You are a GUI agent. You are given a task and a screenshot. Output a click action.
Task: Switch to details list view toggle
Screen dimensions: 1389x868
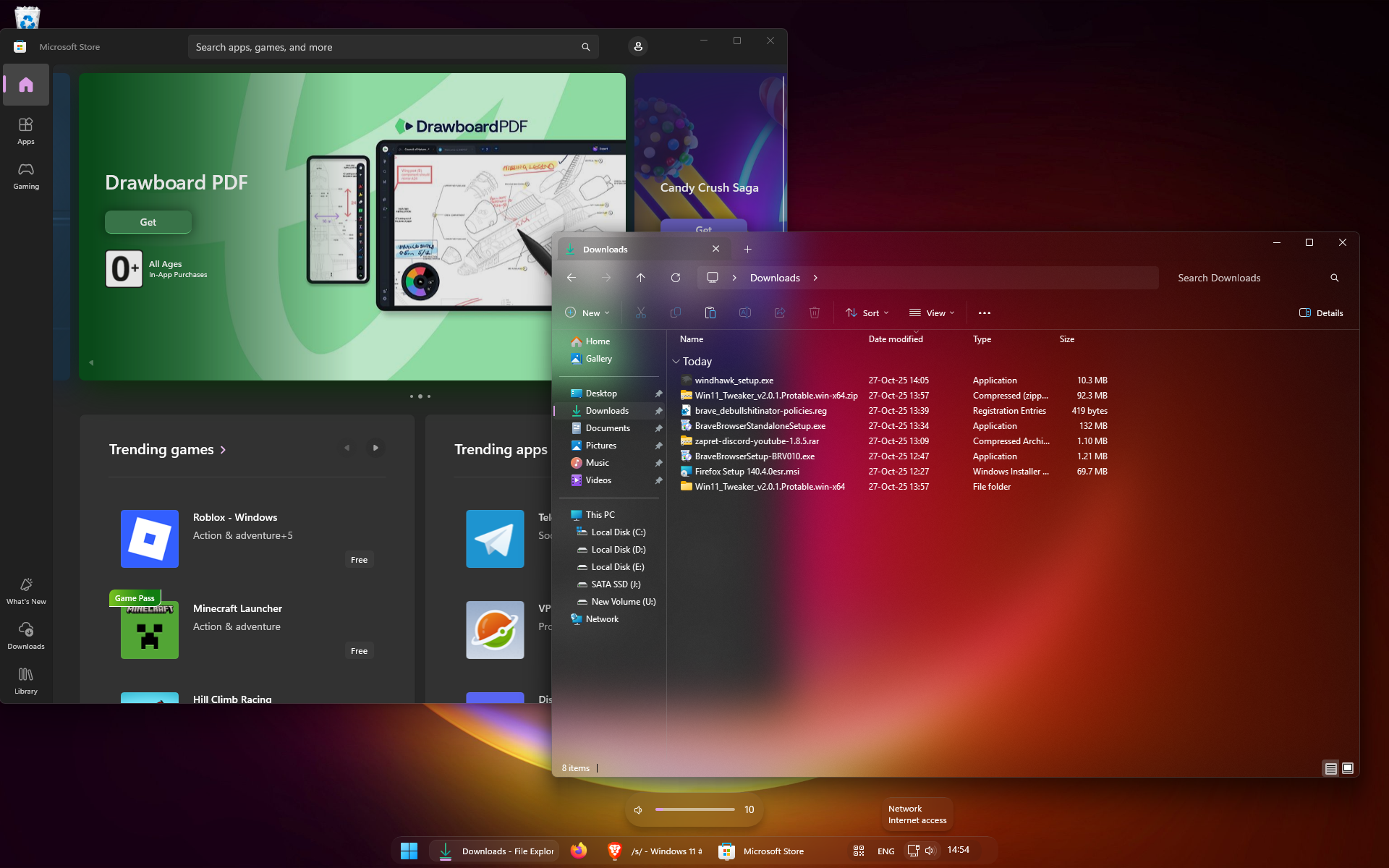coord(1330,768)
